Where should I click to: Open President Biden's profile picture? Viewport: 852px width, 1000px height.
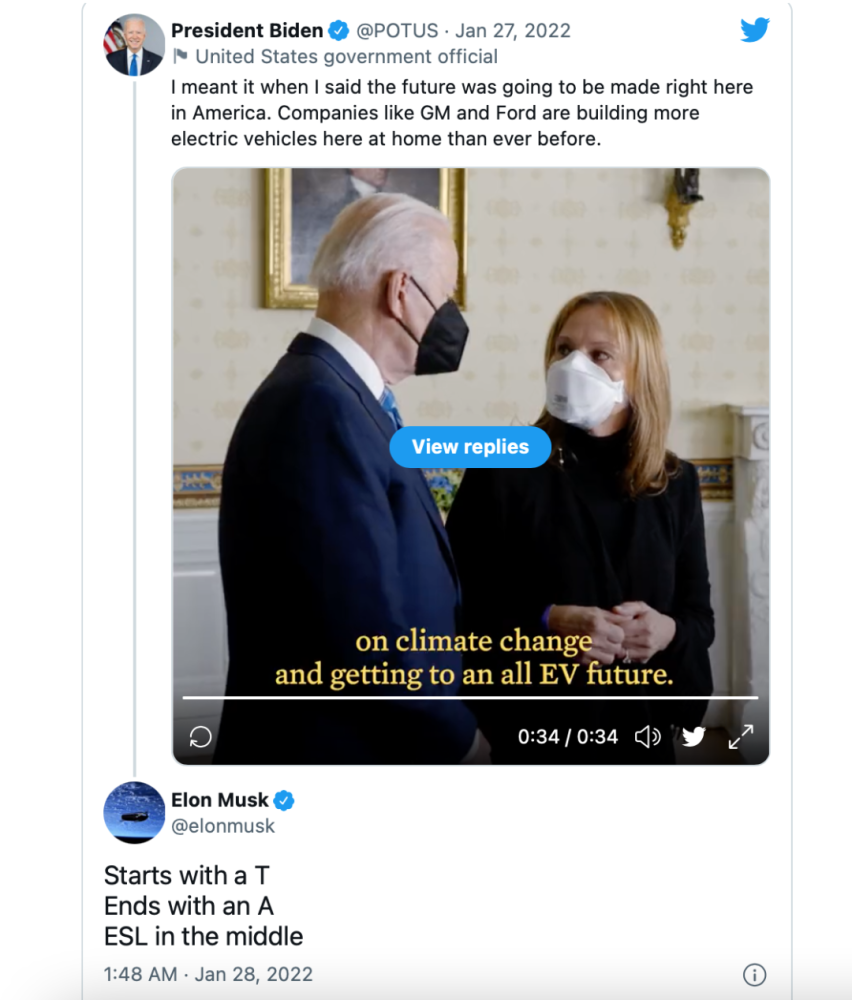[x=134, y=45]
